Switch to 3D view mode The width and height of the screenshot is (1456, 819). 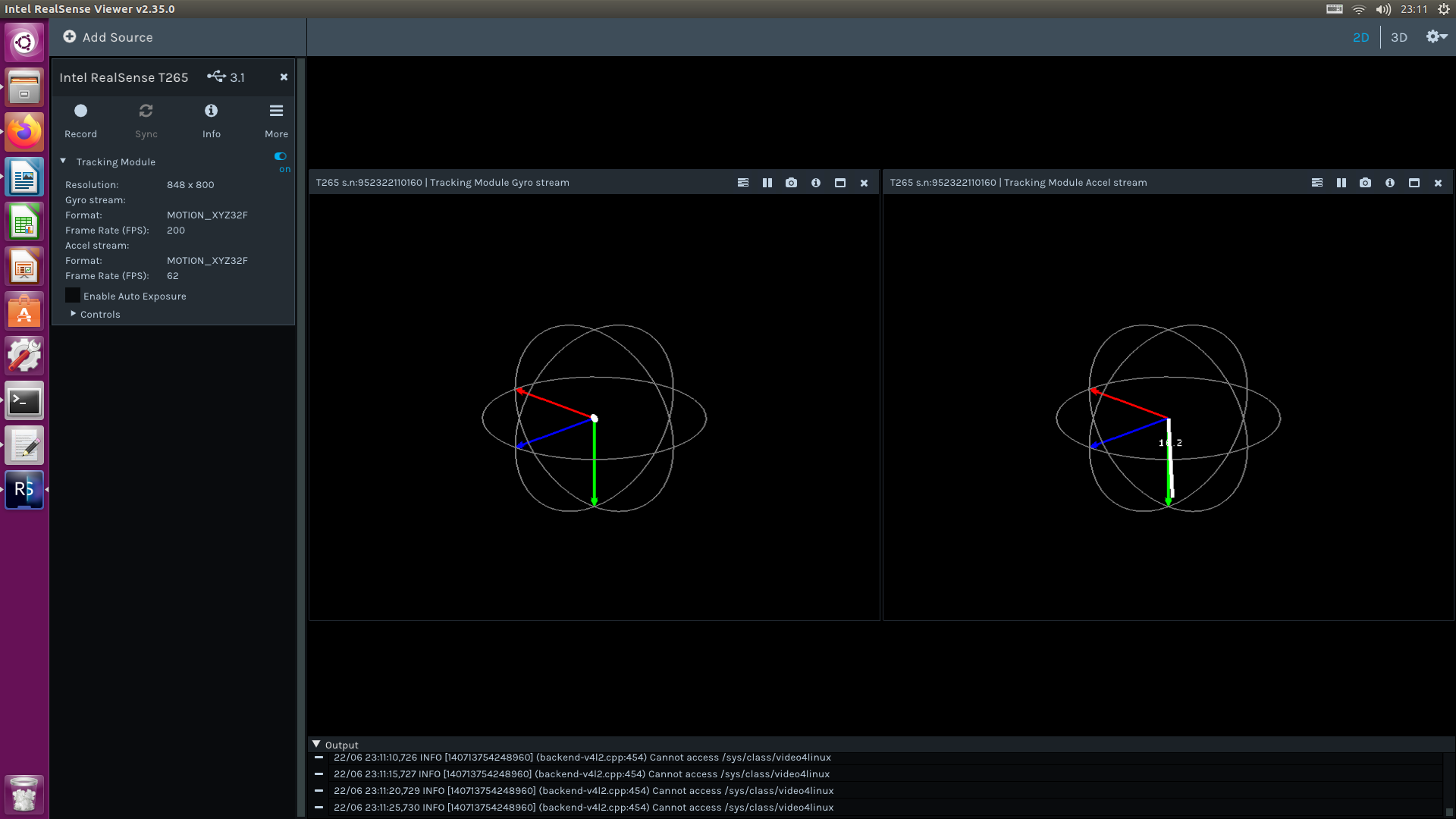coord(1399,37)
